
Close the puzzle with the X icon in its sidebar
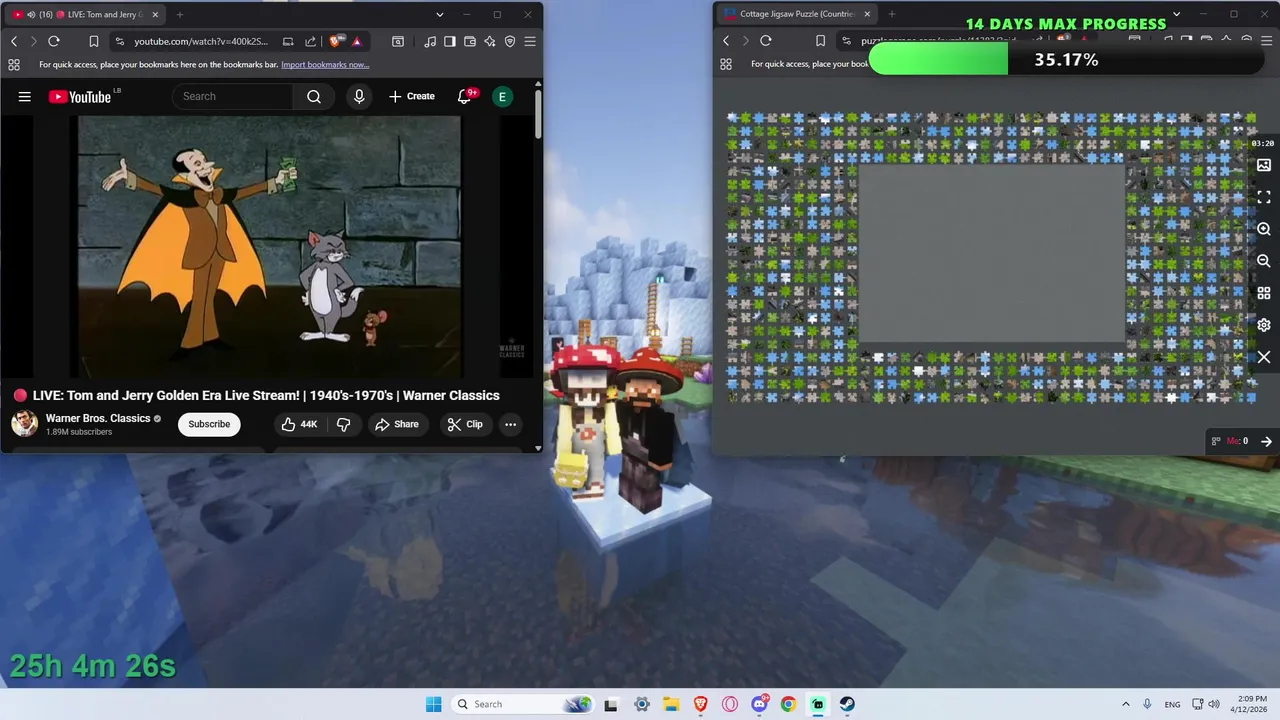1264,357
